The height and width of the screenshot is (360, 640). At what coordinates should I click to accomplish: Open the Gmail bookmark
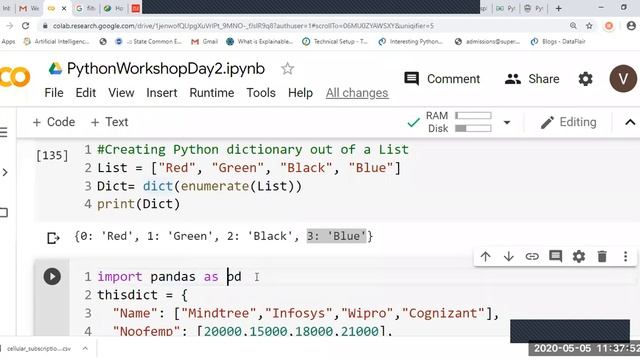tap(205, 41)
